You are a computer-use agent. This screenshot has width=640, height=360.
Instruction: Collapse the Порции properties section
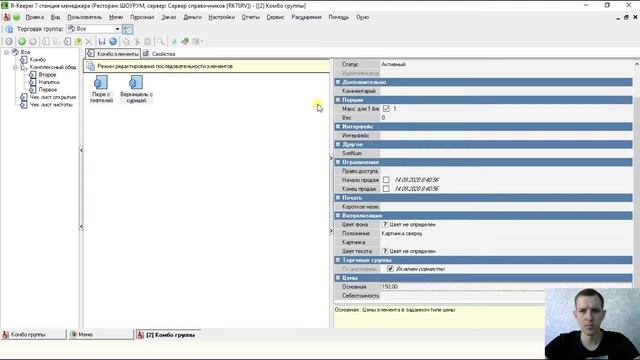338,100
